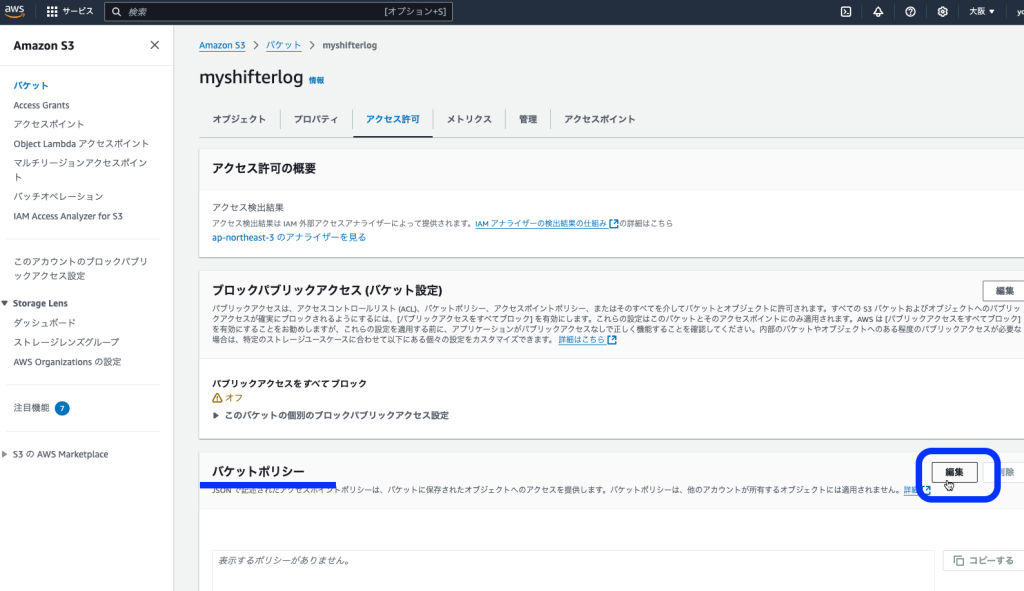
Task: Open the 大阪 region dropdown
Action: coord(981,12)
